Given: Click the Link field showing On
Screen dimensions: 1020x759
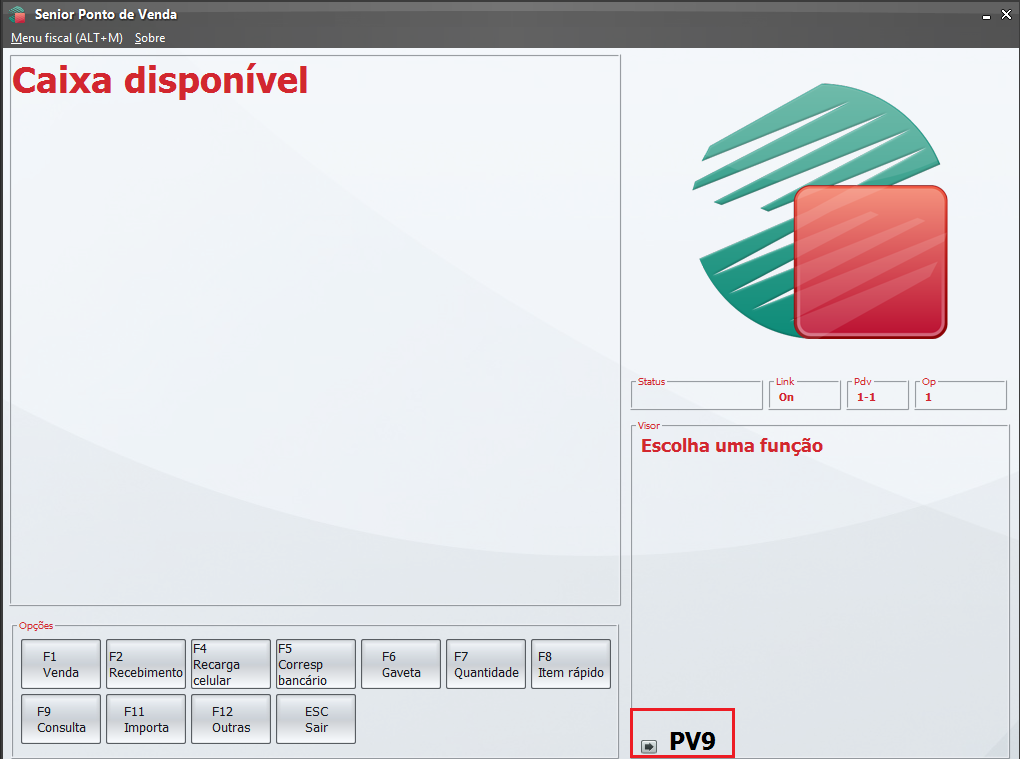Looking at the screenshot, I should tap(805, 396).
